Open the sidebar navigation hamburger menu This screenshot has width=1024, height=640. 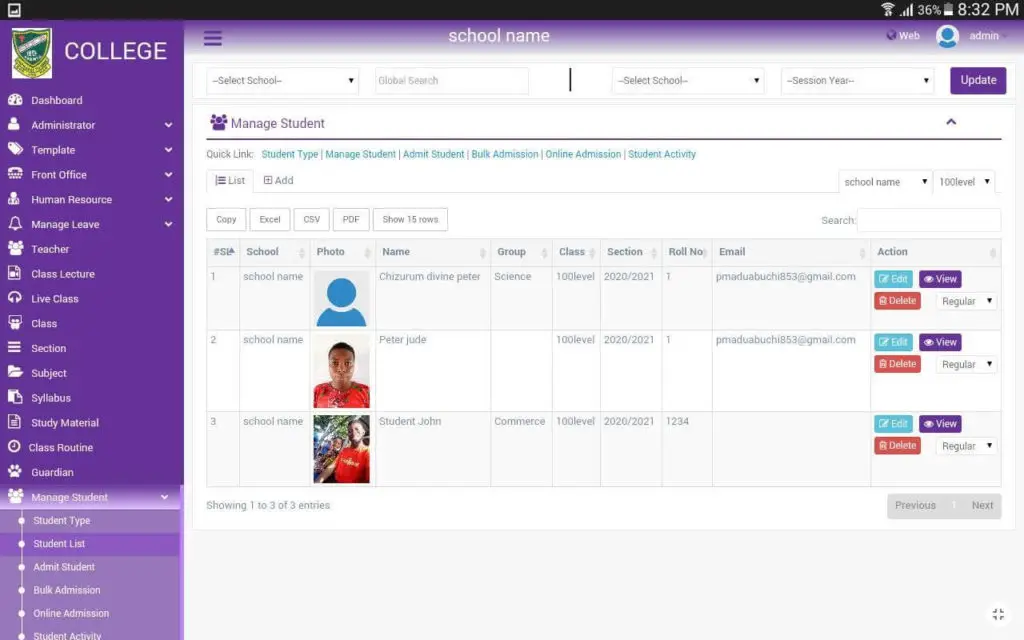(x=211, y=38)
